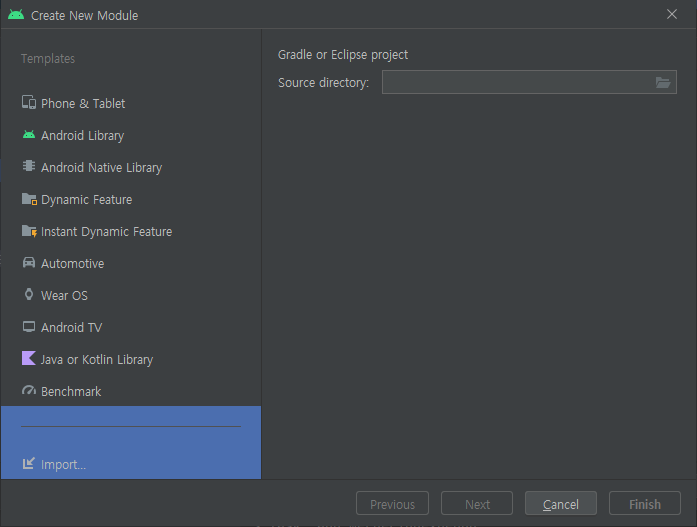The width and height of the screenshot is (697, 527).
Task: Click the Source directory label
Action: (323, 83)
